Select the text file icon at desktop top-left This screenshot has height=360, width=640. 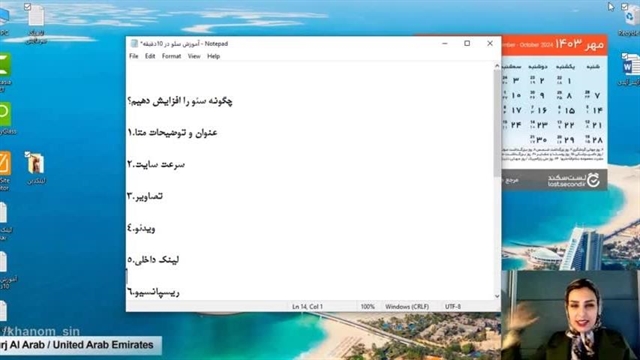tap(36, 16)
